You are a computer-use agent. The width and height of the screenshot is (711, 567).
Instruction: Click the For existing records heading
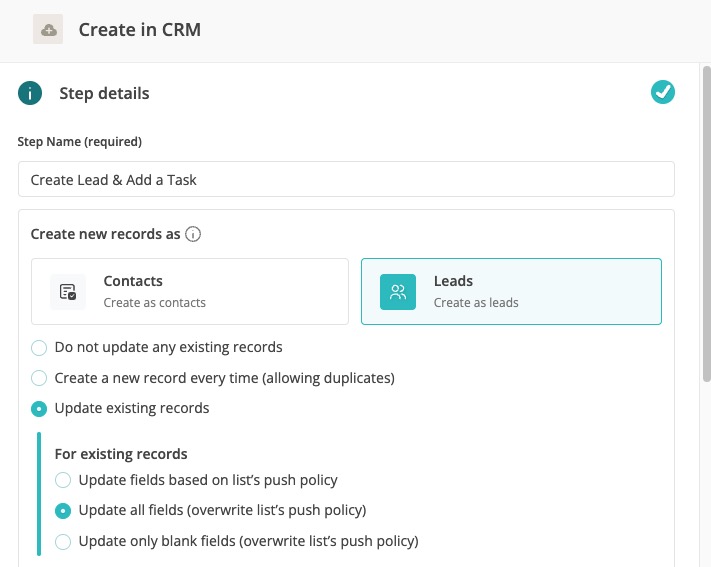point(121,454)
